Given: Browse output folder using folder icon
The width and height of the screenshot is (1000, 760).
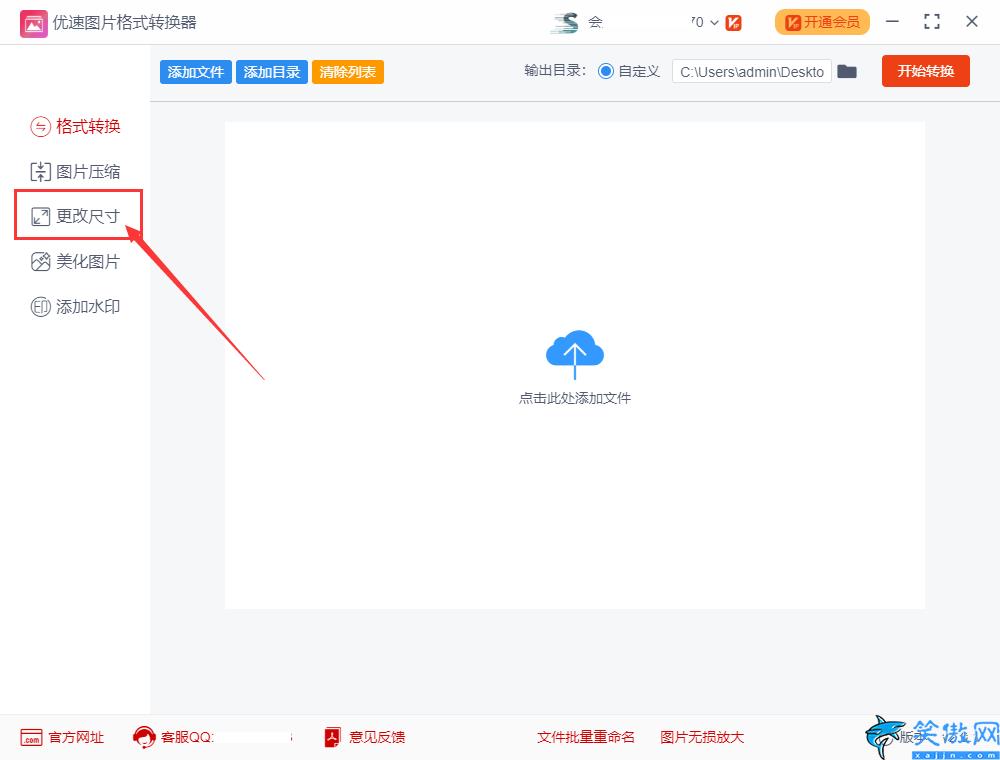Looking at the screenshot, I should 846,71.
